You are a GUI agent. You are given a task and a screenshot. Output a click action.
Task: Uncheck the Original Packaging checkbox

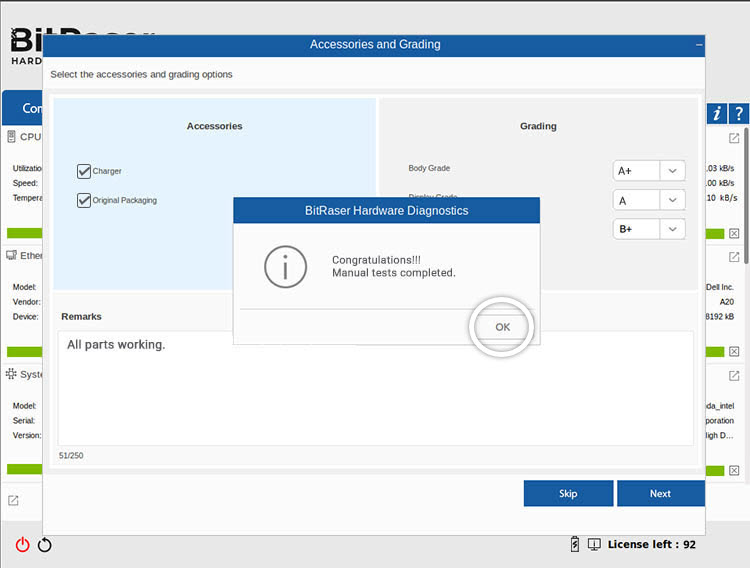pyautogui.click(x=84, y=200)
